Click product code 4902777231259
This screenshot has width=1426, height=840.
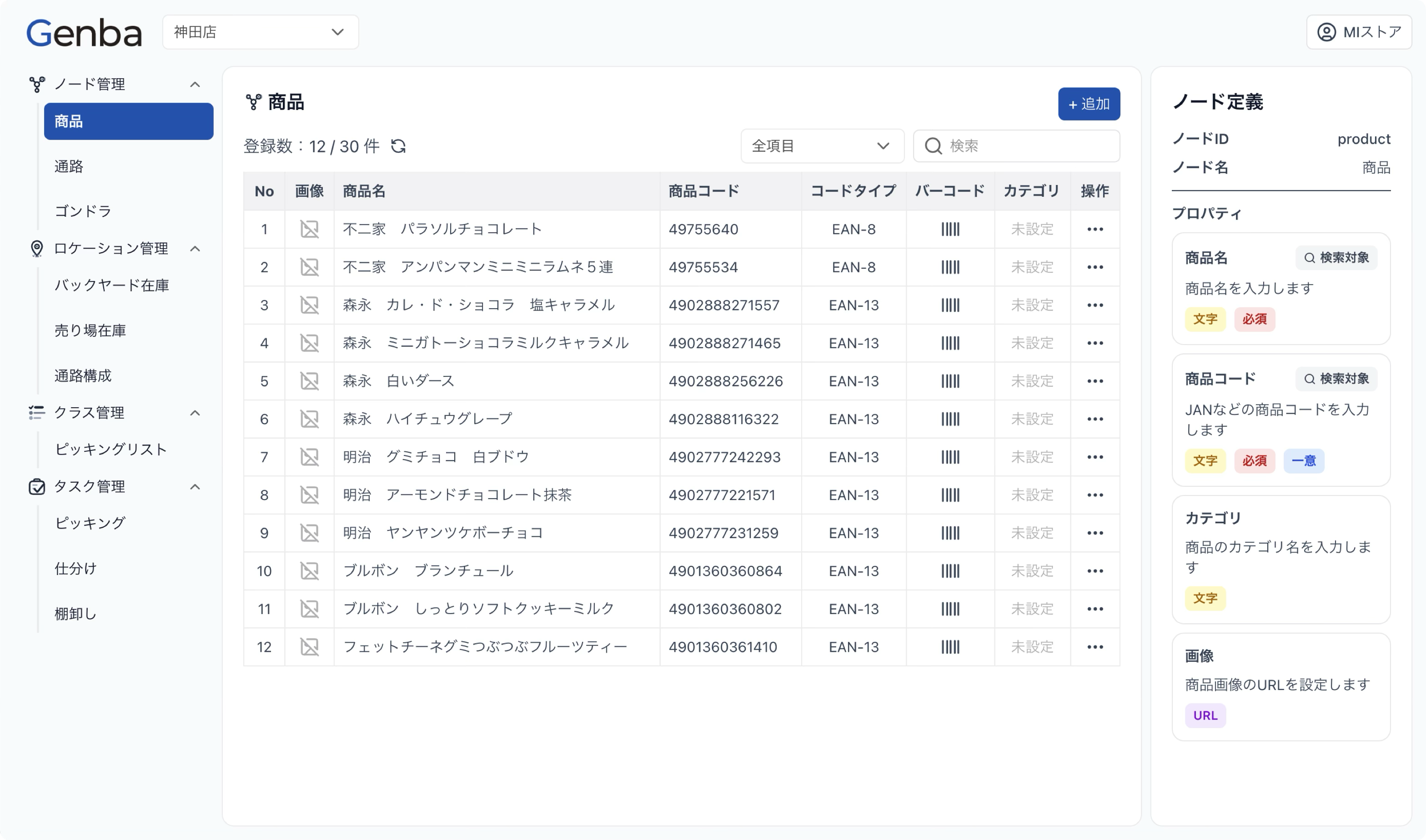point(723,533)
